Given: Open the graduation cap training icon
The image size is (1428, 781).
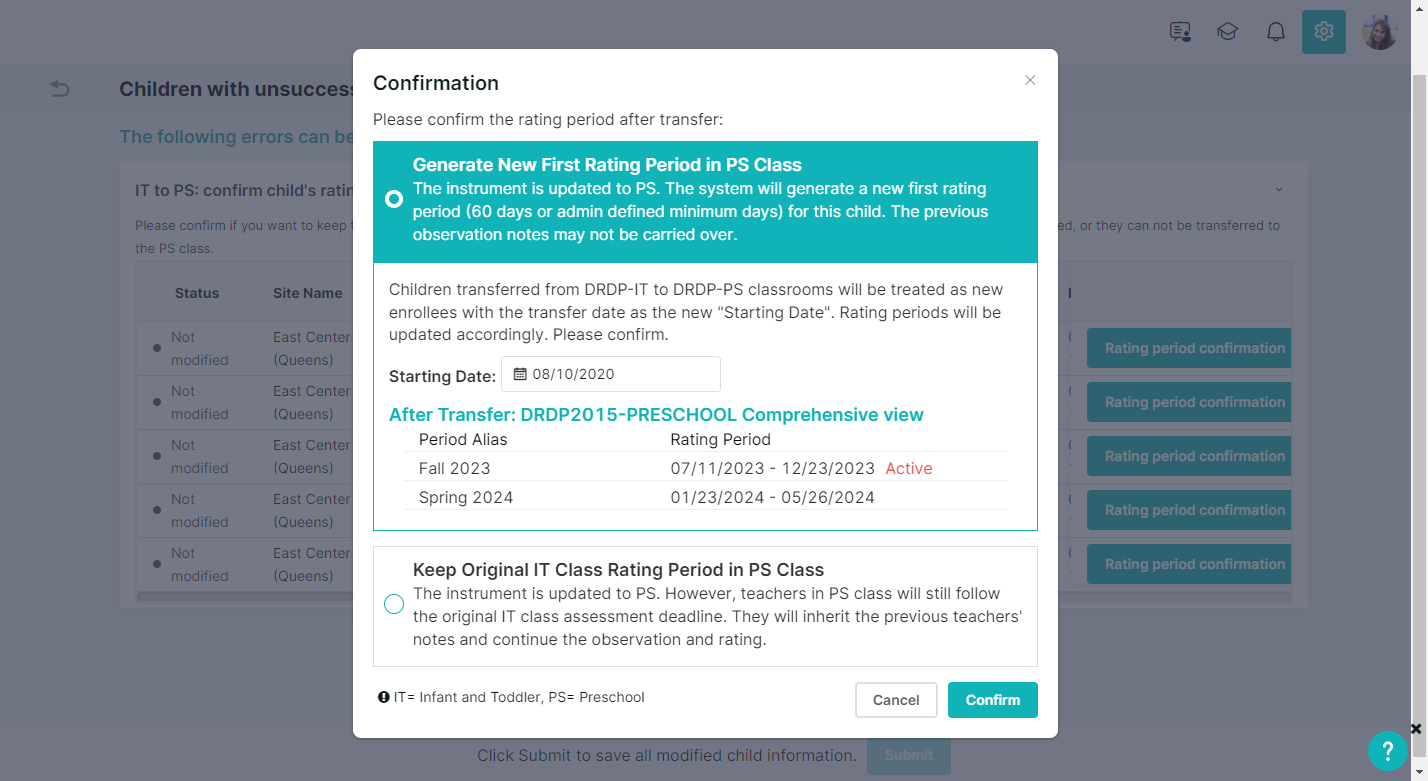Looking at the screenshot, I should [x=1228, y=32].
